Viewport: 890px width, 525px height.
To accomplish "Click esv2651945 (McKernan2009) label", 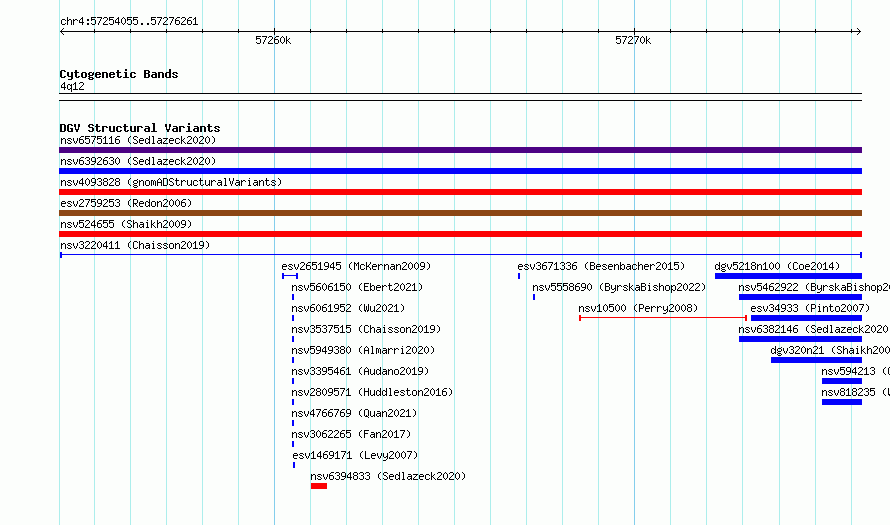I will (356, 266).
